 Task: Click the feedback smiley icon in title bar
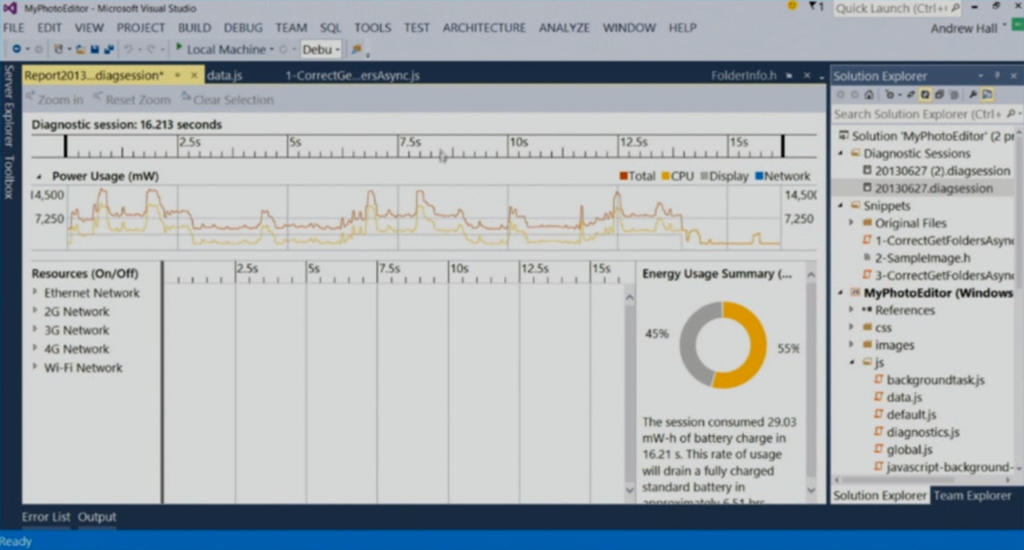click(x=792, y=7)
